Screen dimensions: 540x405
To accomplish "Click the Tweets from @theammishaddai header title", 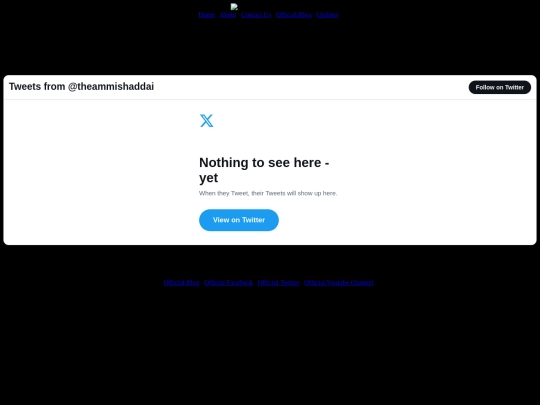I will coord(81,86).
